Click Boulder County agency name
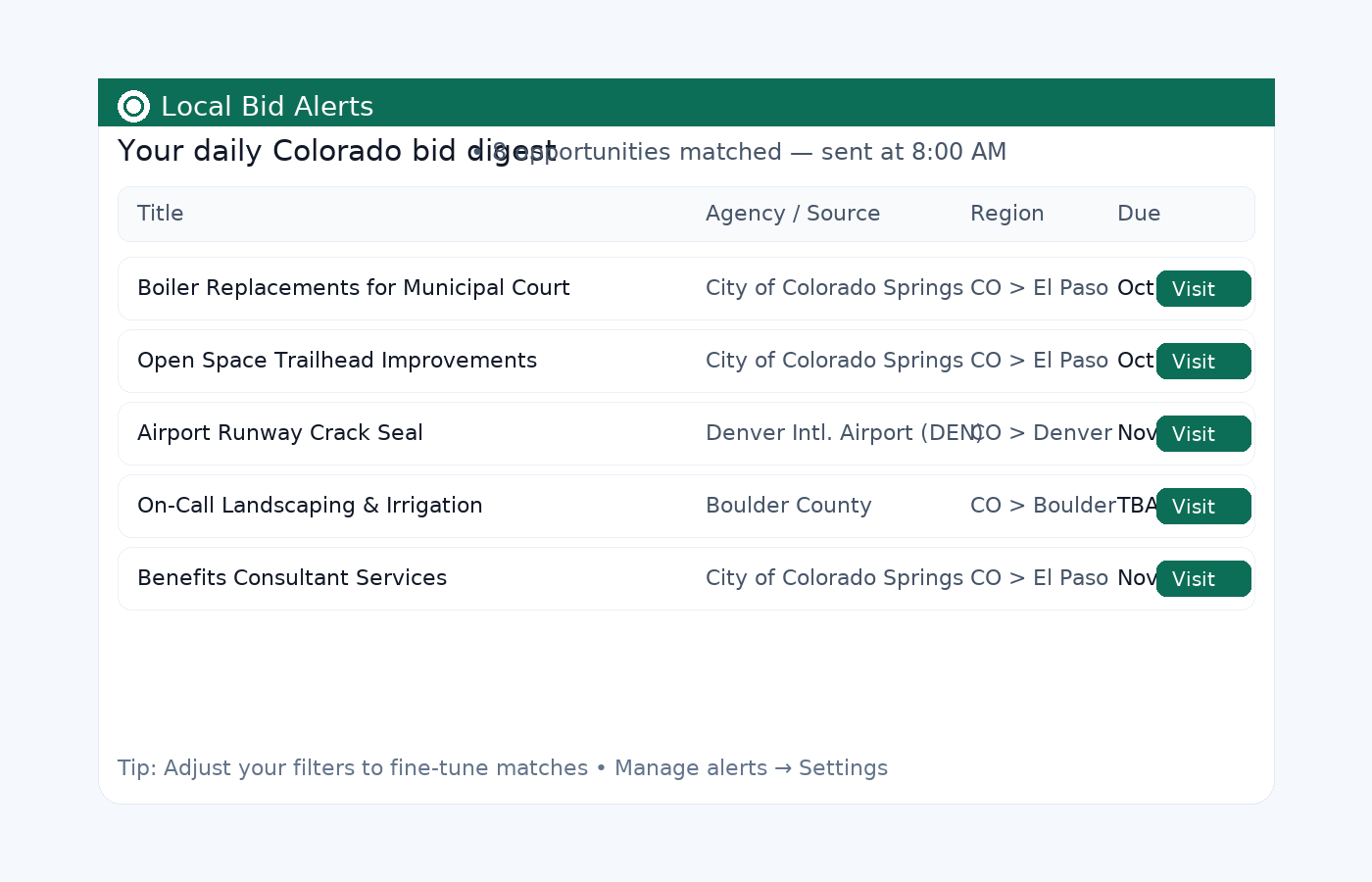Image resolution: width=1372 pixels, height=882 pixels. tap(789, 506)
